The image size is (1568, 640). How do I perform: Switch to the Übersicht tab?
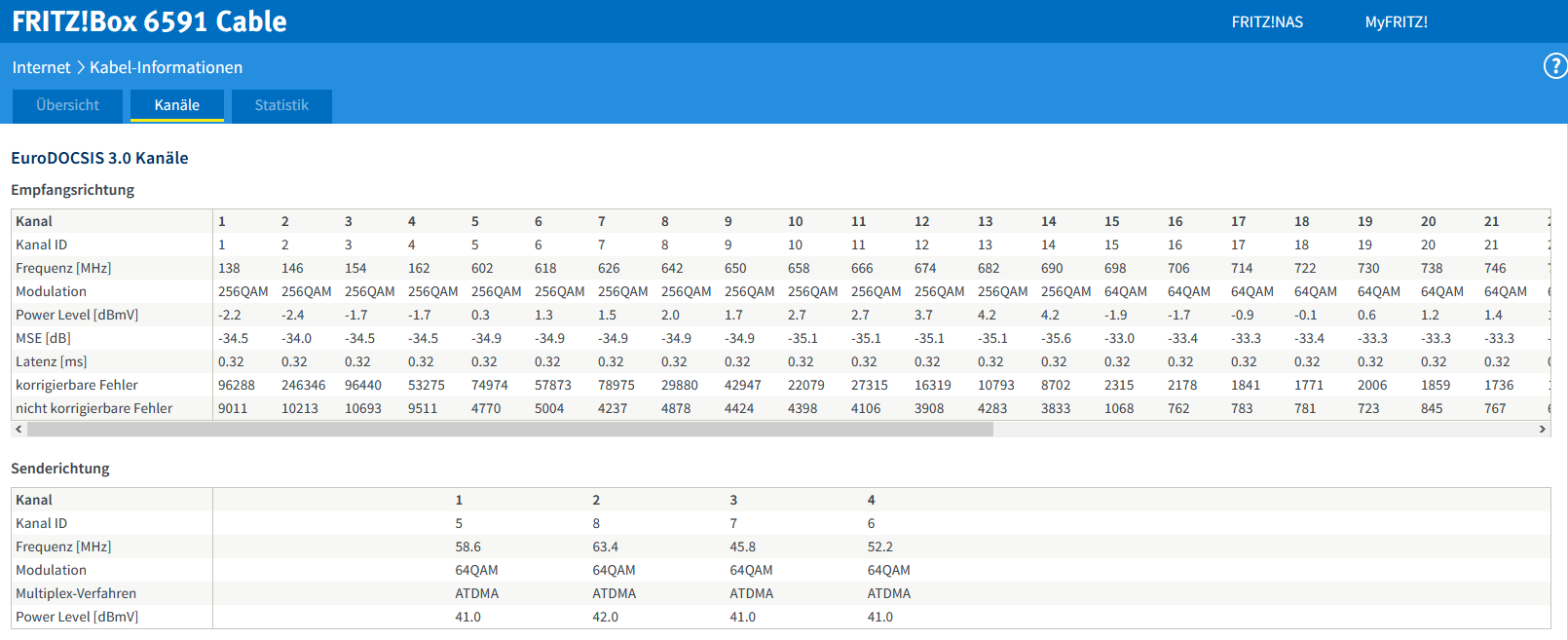tap(67, 105)
